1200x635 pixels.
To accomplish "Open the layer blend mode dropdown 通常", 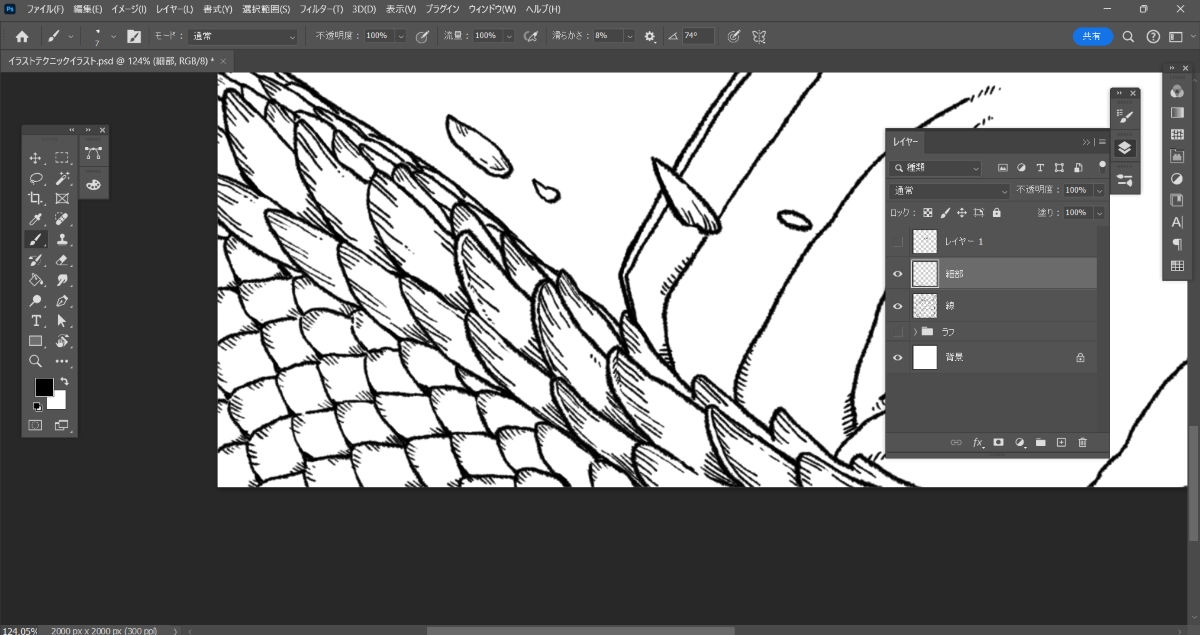I will coord(950,190).
